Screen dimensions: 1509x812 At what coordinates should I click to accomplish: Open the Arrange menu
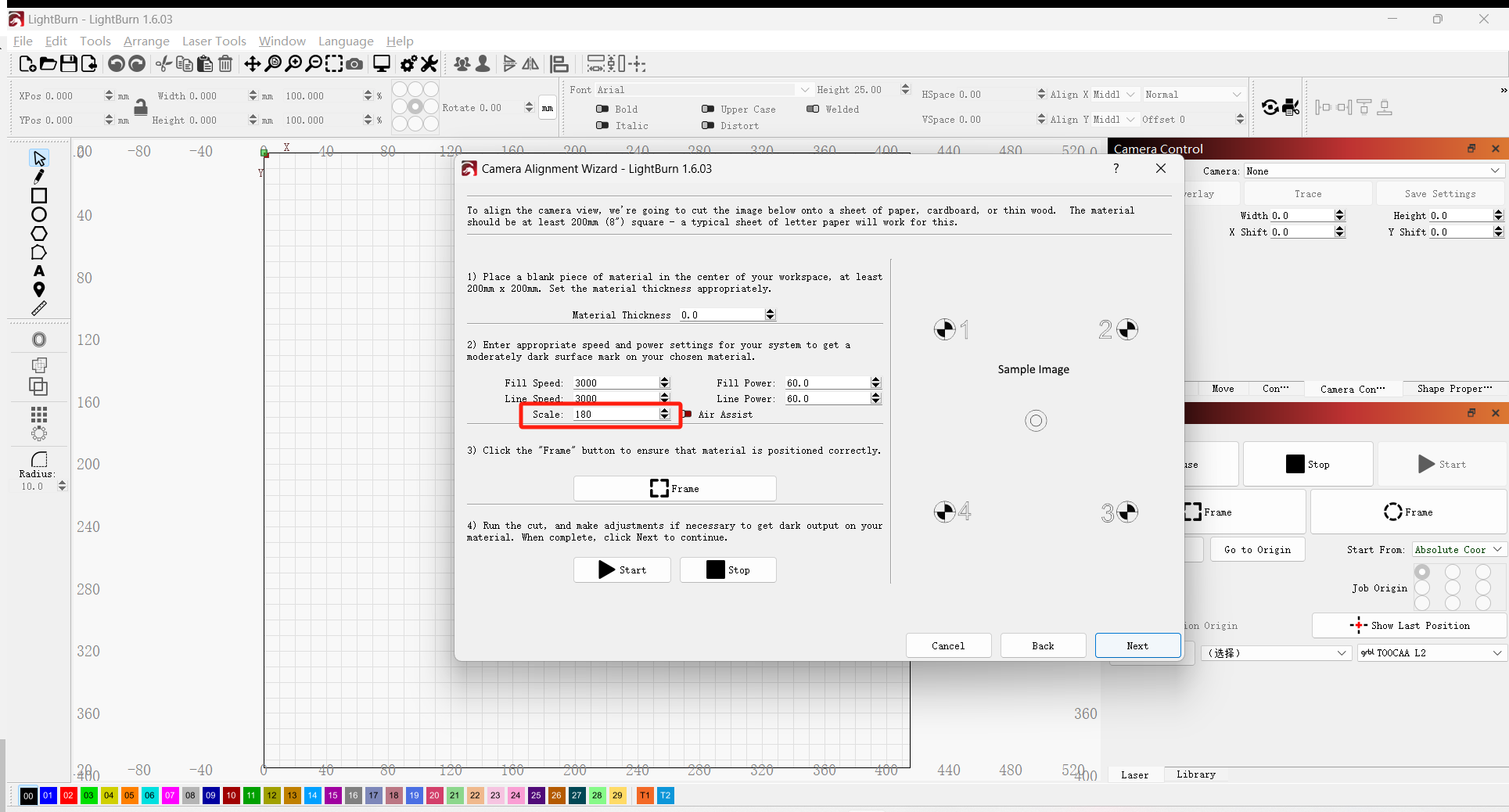pyautogui.click(x=146, y=41)
